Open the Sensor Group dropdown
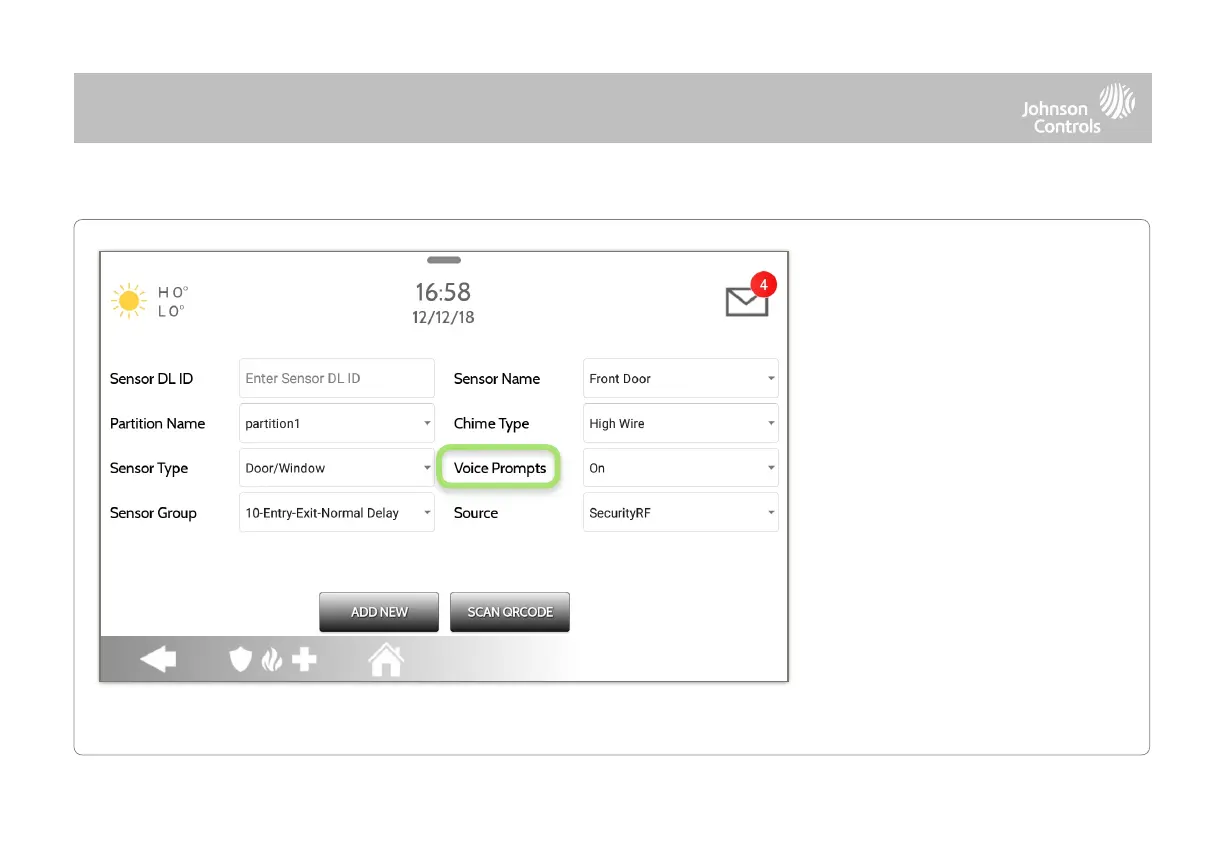Viewport: 1224px width, 864px height. tap(337, 513)
